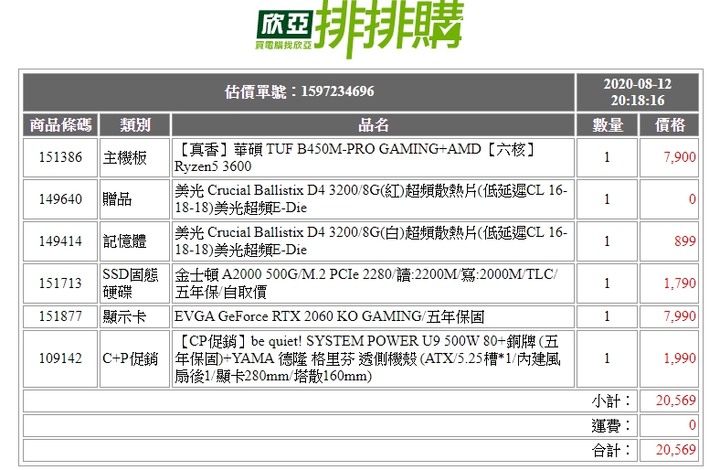The image size is (720, 470).
Task: Click the SSD固態硬碟 category cell
Action: 135,283
